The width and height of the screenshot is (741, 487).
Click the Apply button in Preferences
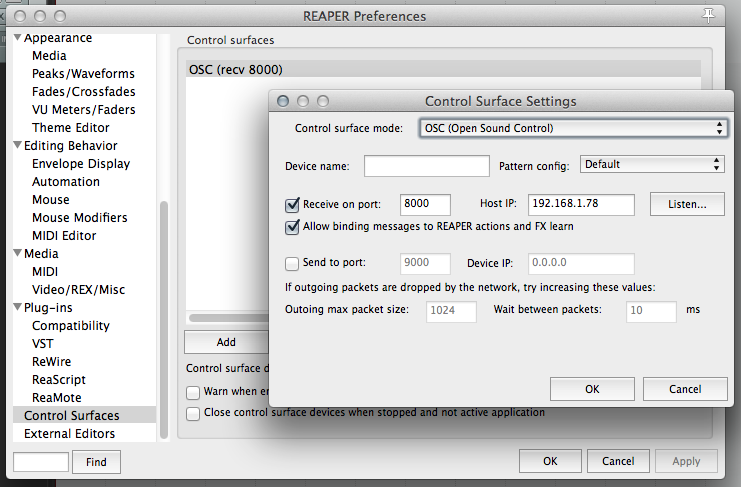click(686, 461)
